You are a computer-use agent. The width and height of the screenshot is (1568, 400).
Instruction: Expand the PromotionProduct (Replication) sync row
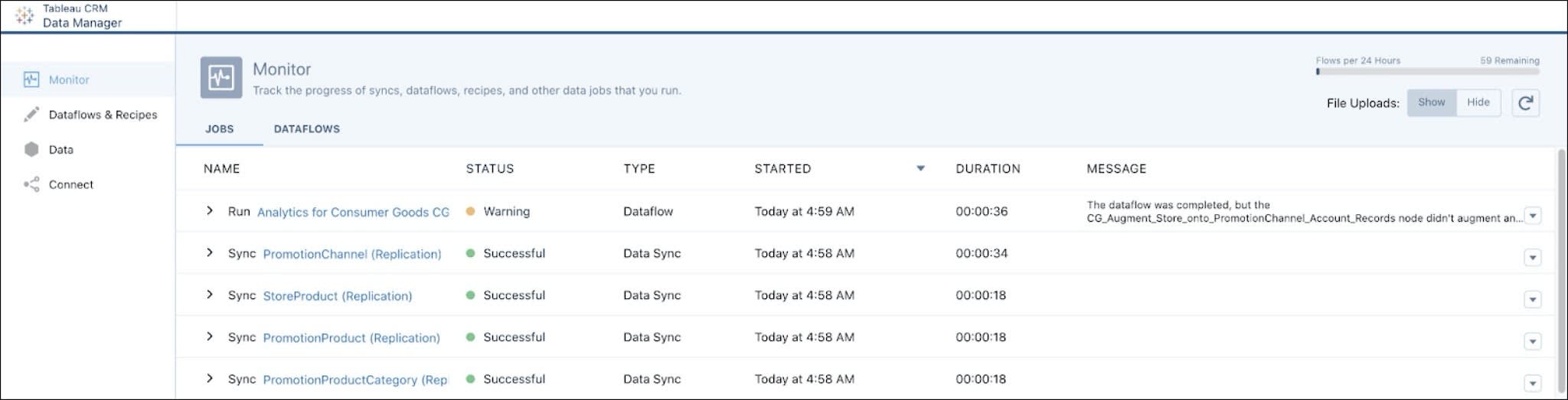click(x=209, y=337)
